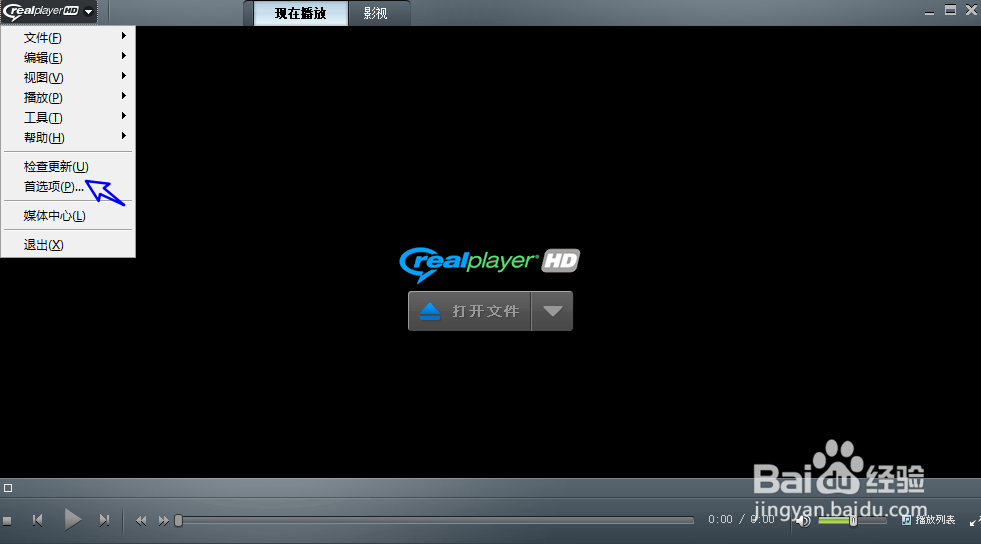The width and height of the screenshot is (981, 544).
Task: Click the fast-forward button
Action: pos(163,521)
